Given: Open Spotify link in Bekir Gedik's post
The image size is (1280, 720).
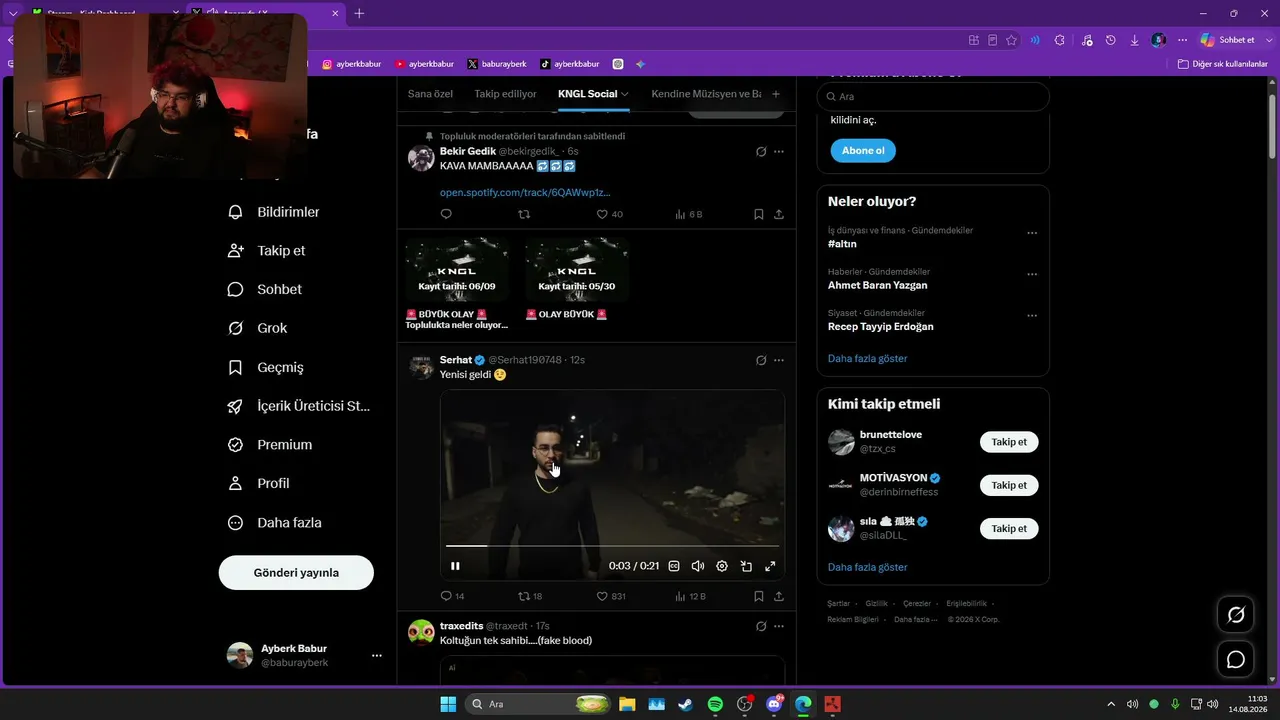Looking at the screenshot, I should [x=525, y=192].
